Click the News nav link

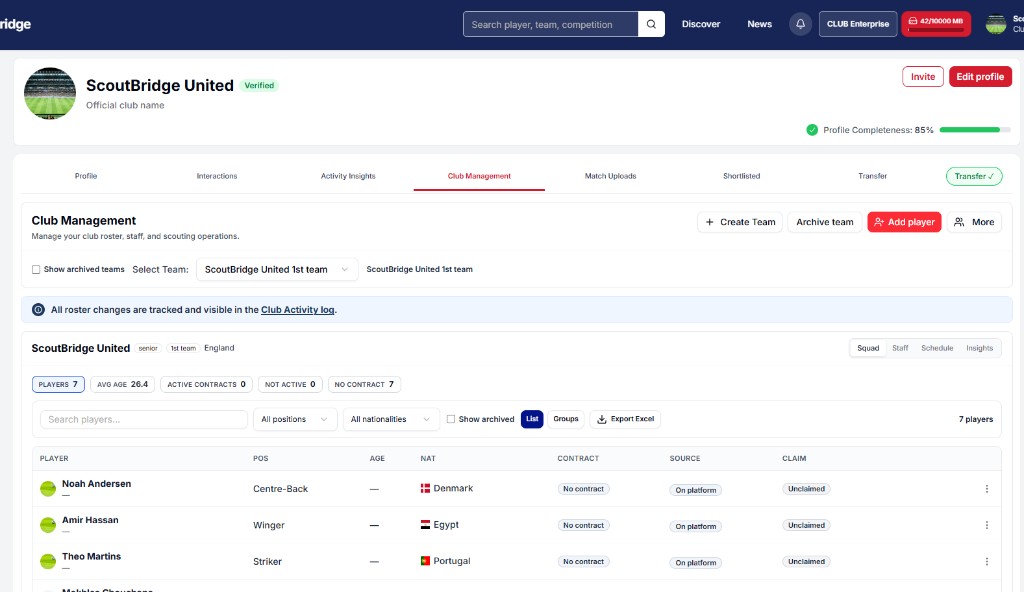click(x=760, y=24)
